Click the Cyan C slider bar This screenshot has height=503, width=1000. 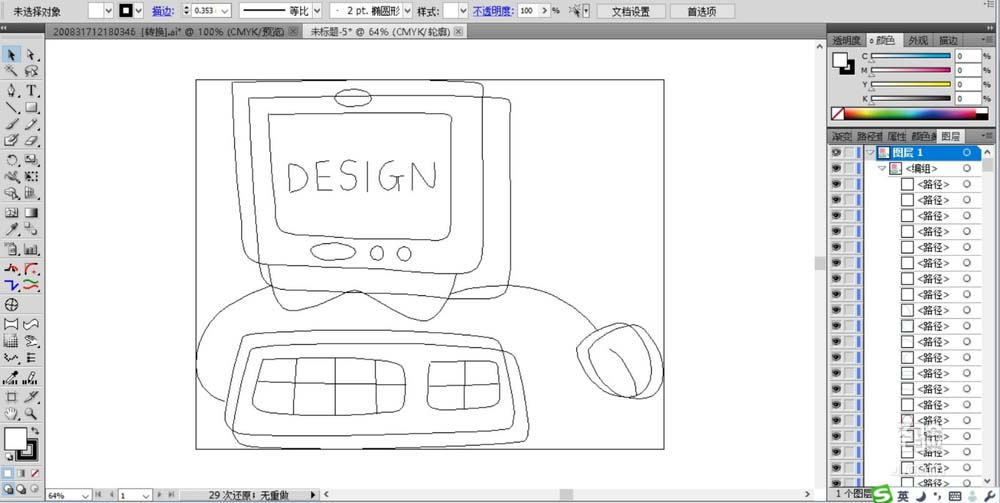pos(911,56)
